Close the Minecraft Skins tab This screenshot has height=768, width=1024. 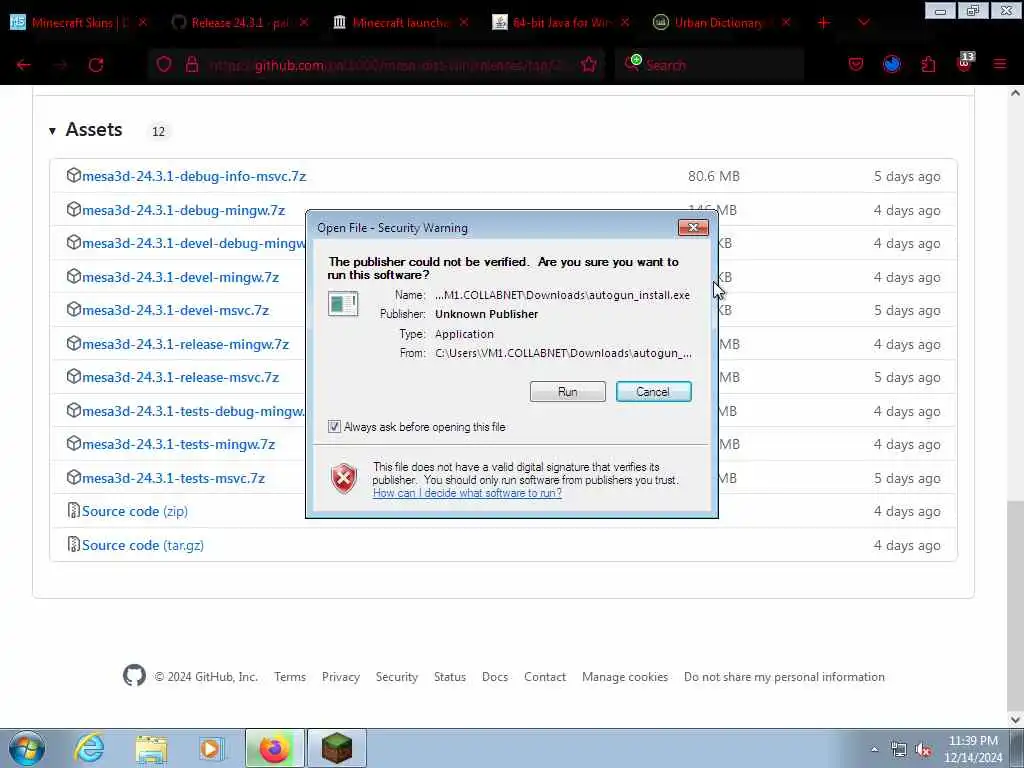click(143, 22)
